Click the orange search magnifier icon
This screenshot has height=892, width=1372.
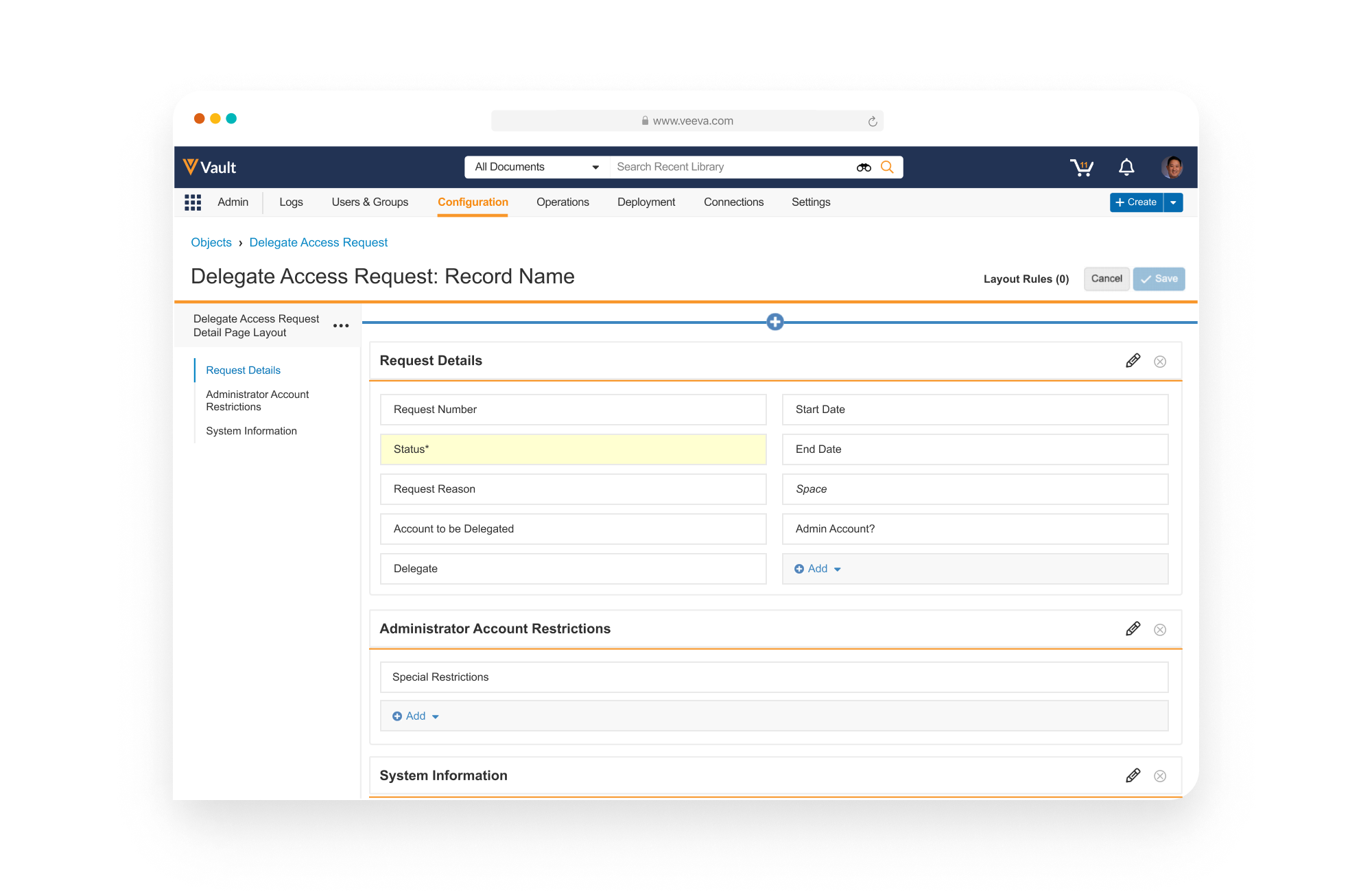887,167
